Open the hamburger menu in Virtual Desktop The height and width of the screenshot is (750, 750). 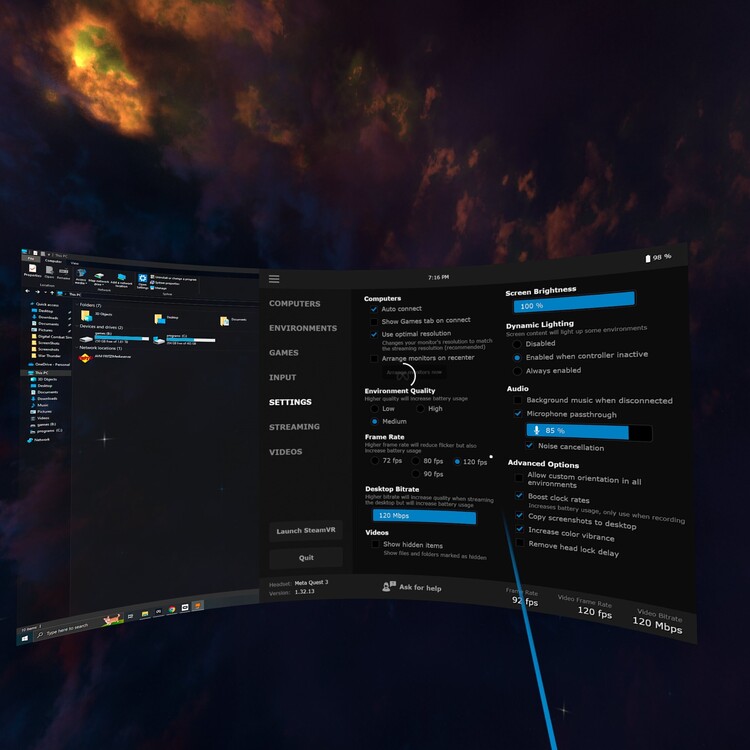pyautogui.click(x=274, y=279)
